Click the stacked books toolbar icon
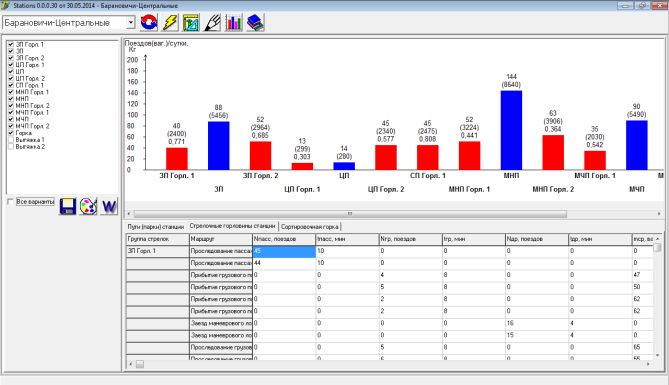 [255, 23]
